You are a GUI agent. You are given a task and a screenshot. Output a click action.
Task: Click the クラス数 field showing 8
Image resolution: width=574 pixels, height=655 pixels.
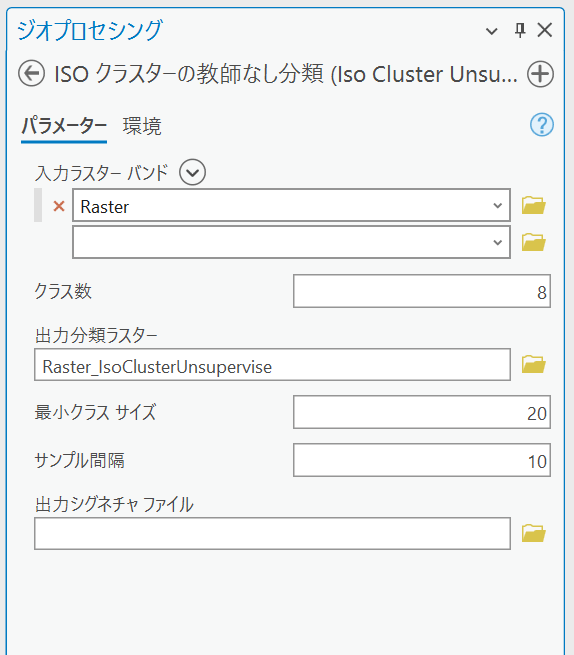422,291
